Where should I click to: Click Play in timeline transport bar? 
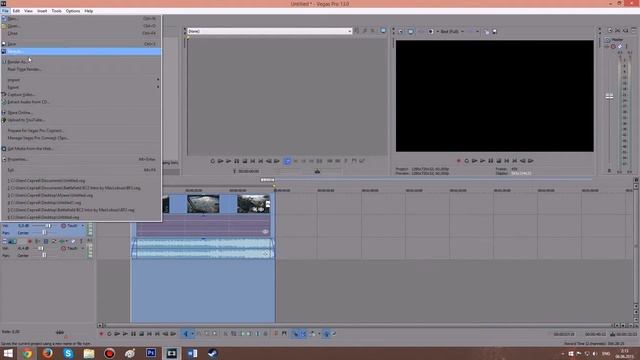click(125, 334)
